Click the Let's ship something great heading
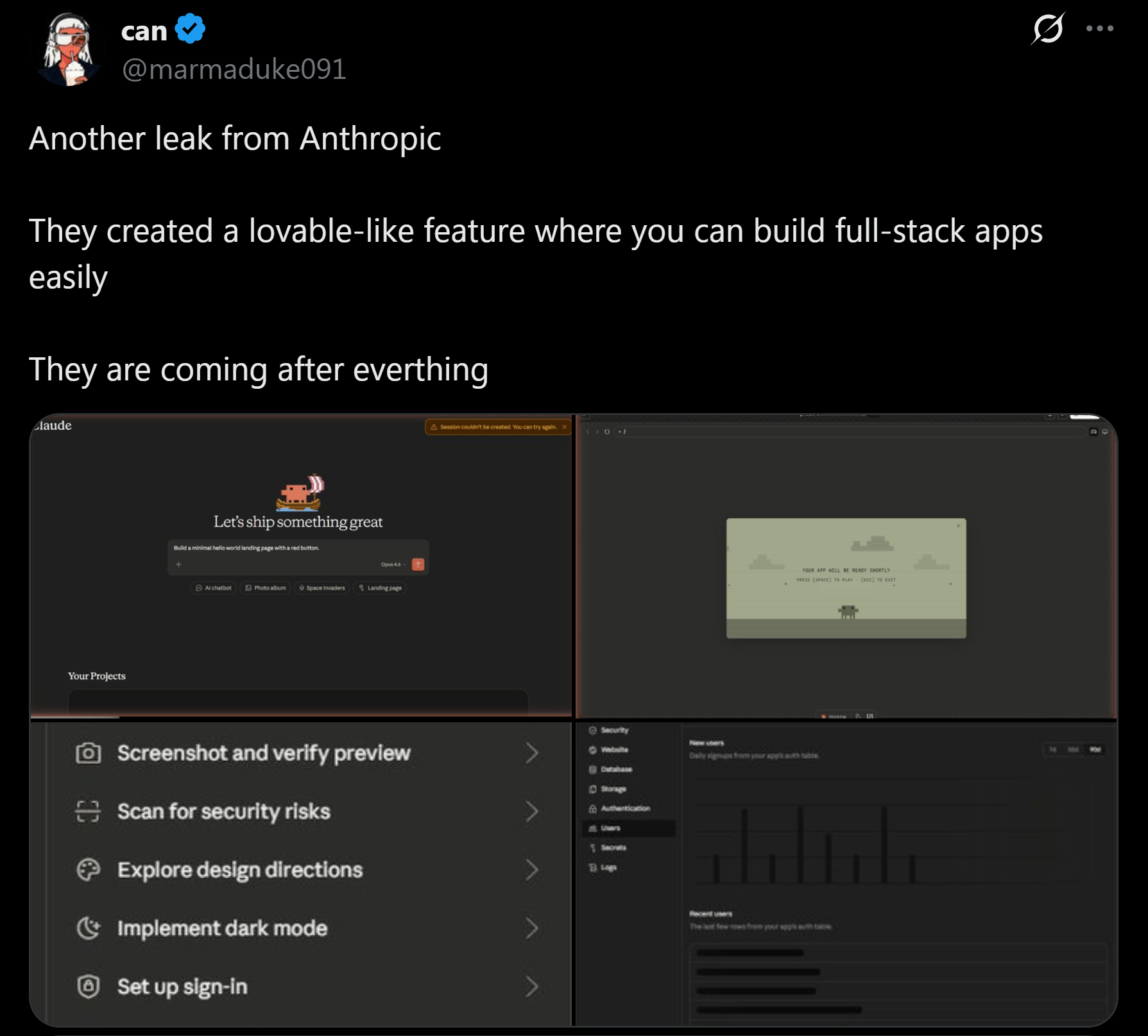1148x1036 pixels. click(298, 522)
